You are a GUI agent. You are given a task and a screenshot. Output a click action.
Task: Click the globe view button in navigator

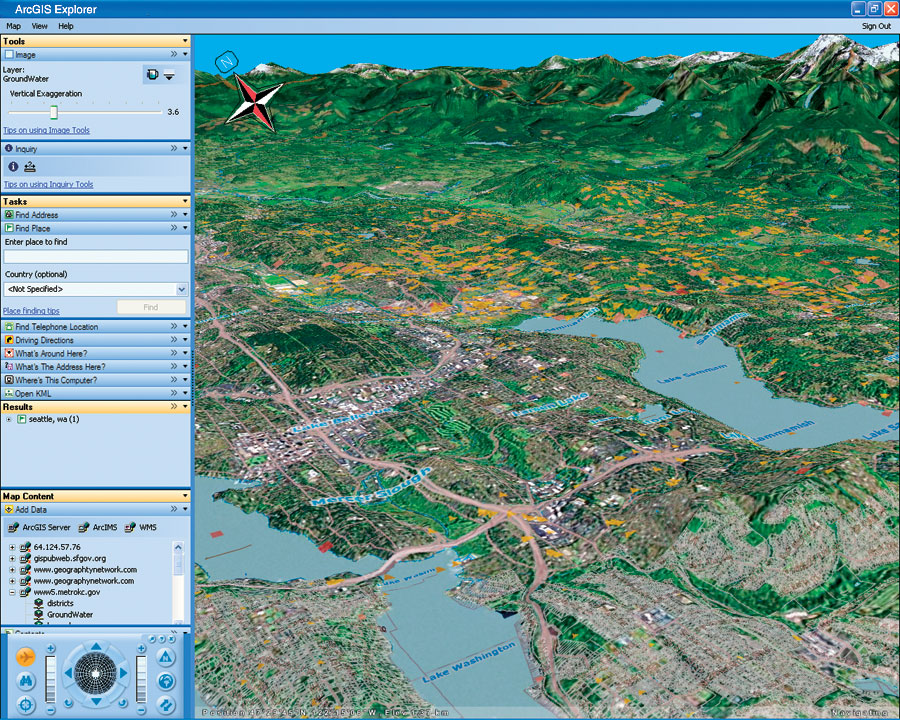pos(165,681)
